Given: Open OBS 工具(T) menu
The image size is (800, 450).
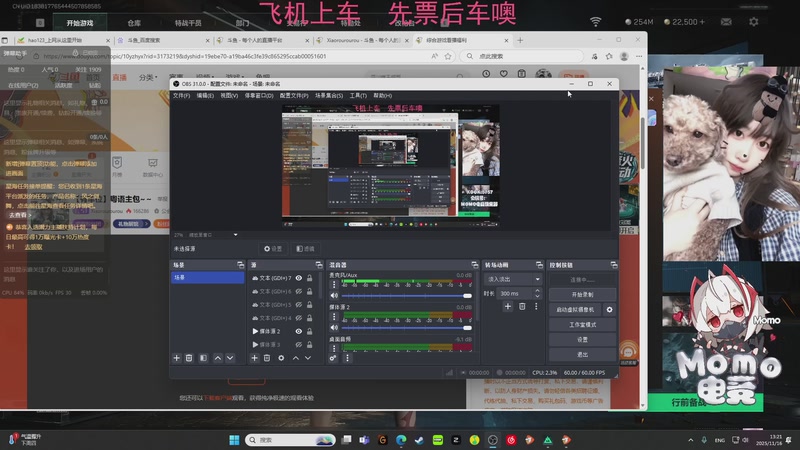Looking at the screenshot, I should tap(358, 95).
